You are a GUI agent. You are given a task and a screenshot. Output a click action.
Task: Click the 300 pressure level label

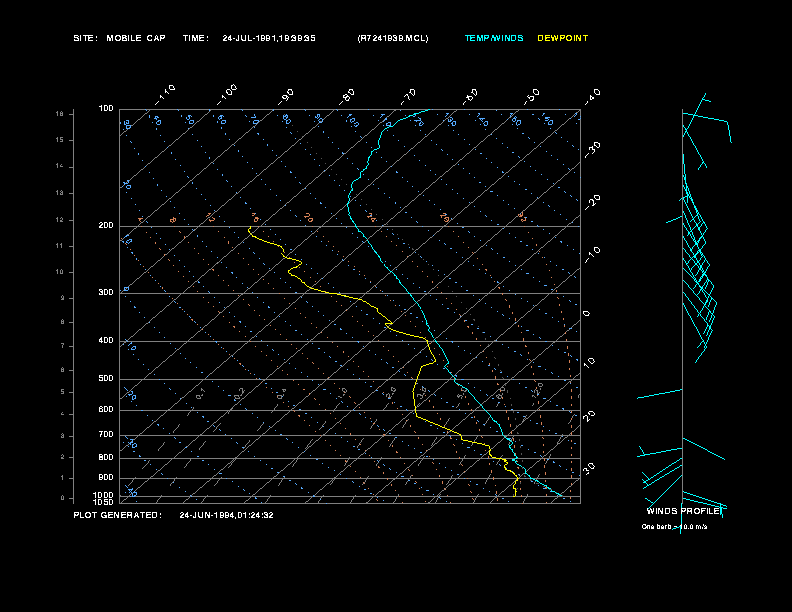pos(106,293)
